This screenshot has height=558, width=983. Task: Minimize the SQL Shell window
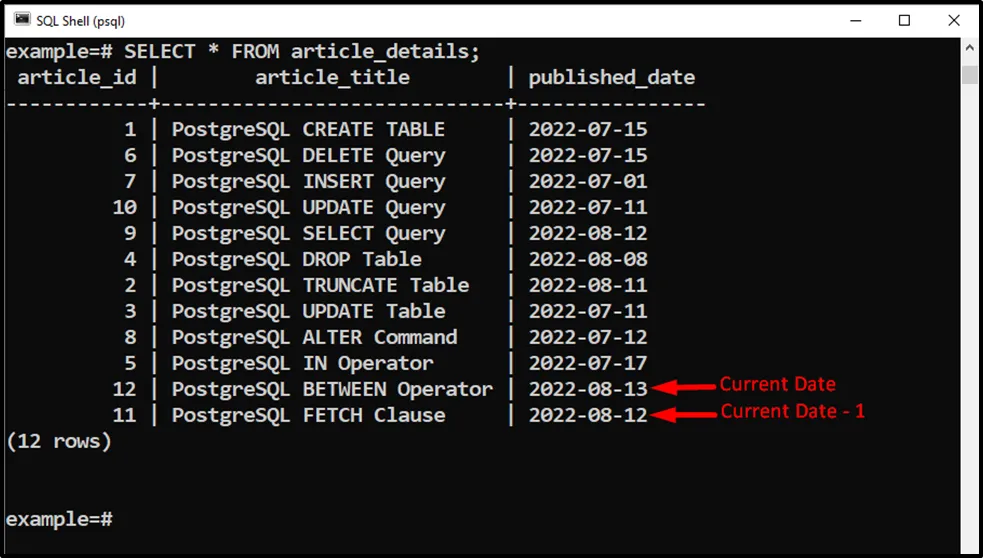(855, 20)
